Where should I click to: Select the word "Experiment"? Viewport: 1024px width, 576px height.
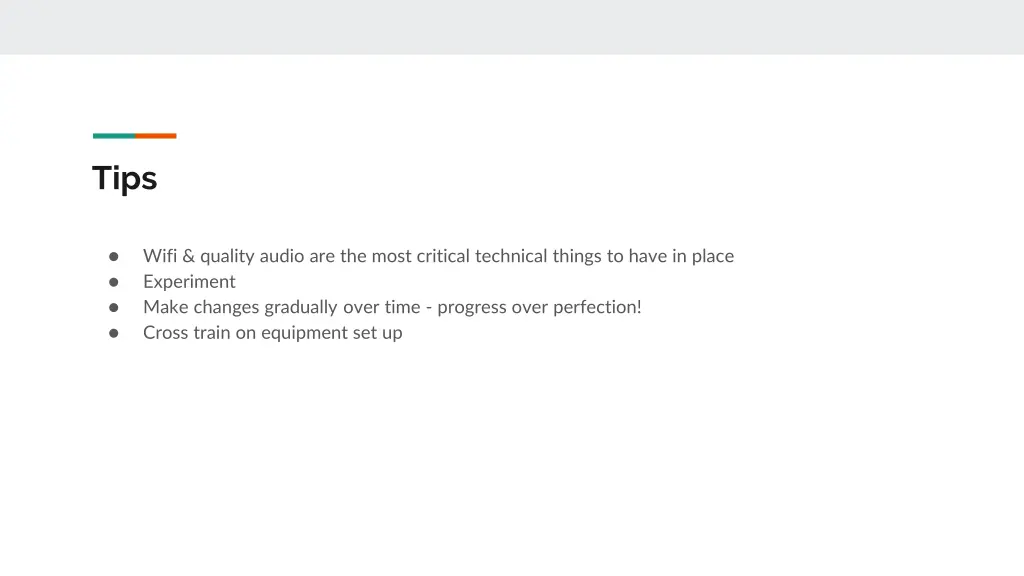(189, 282)
